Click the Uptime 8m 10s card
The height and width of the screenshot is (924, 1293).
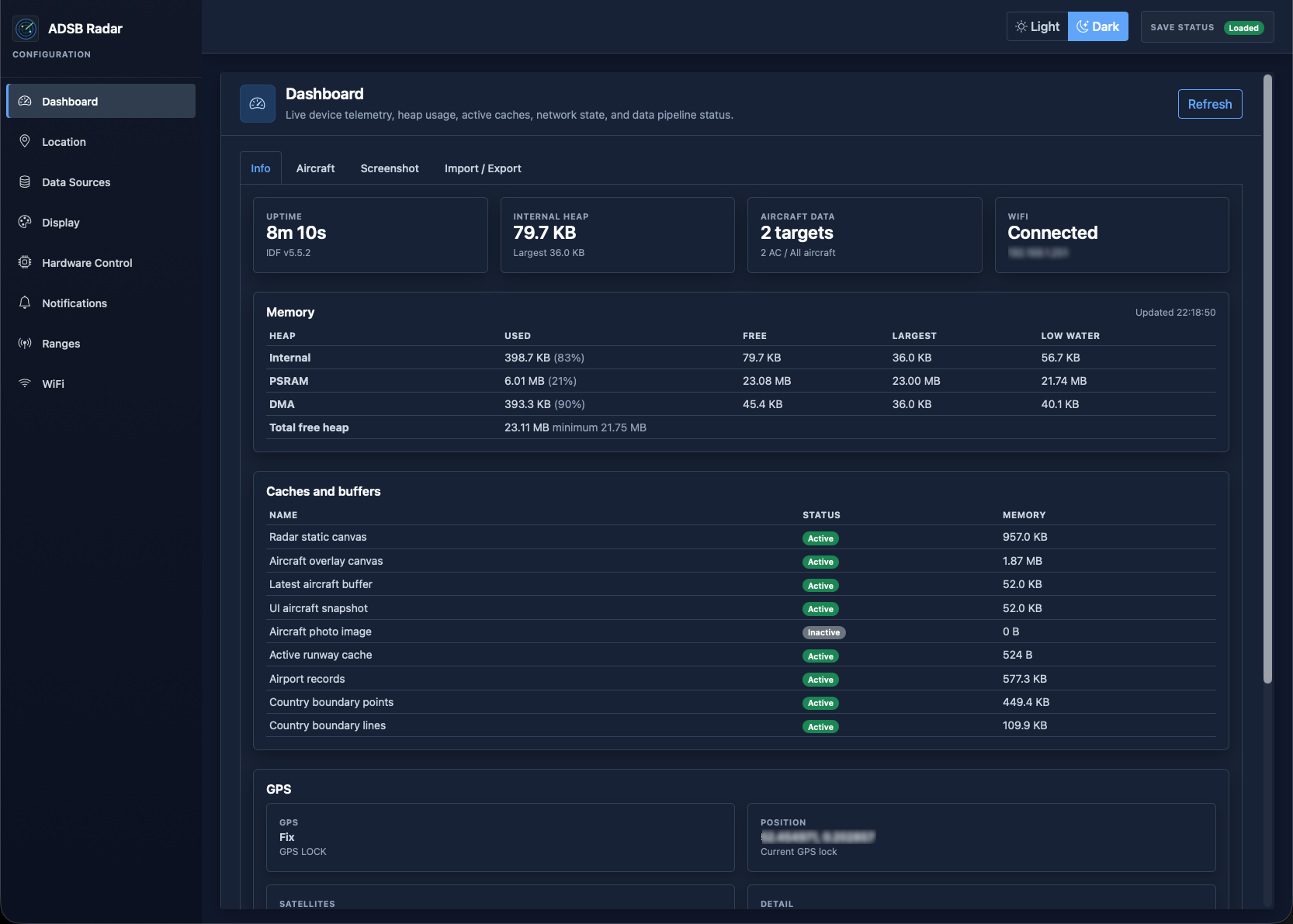pos(370,235)
